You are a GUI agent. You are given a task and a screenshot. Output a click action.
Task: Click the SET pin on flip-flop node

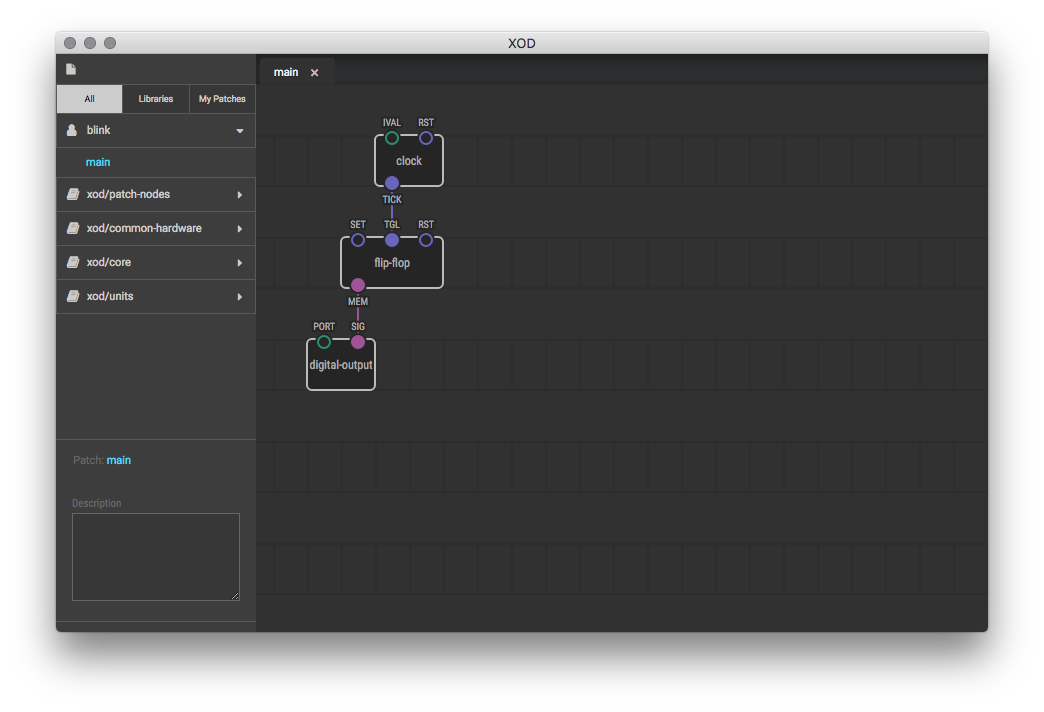pyautogui.click(x=358, y=240)
